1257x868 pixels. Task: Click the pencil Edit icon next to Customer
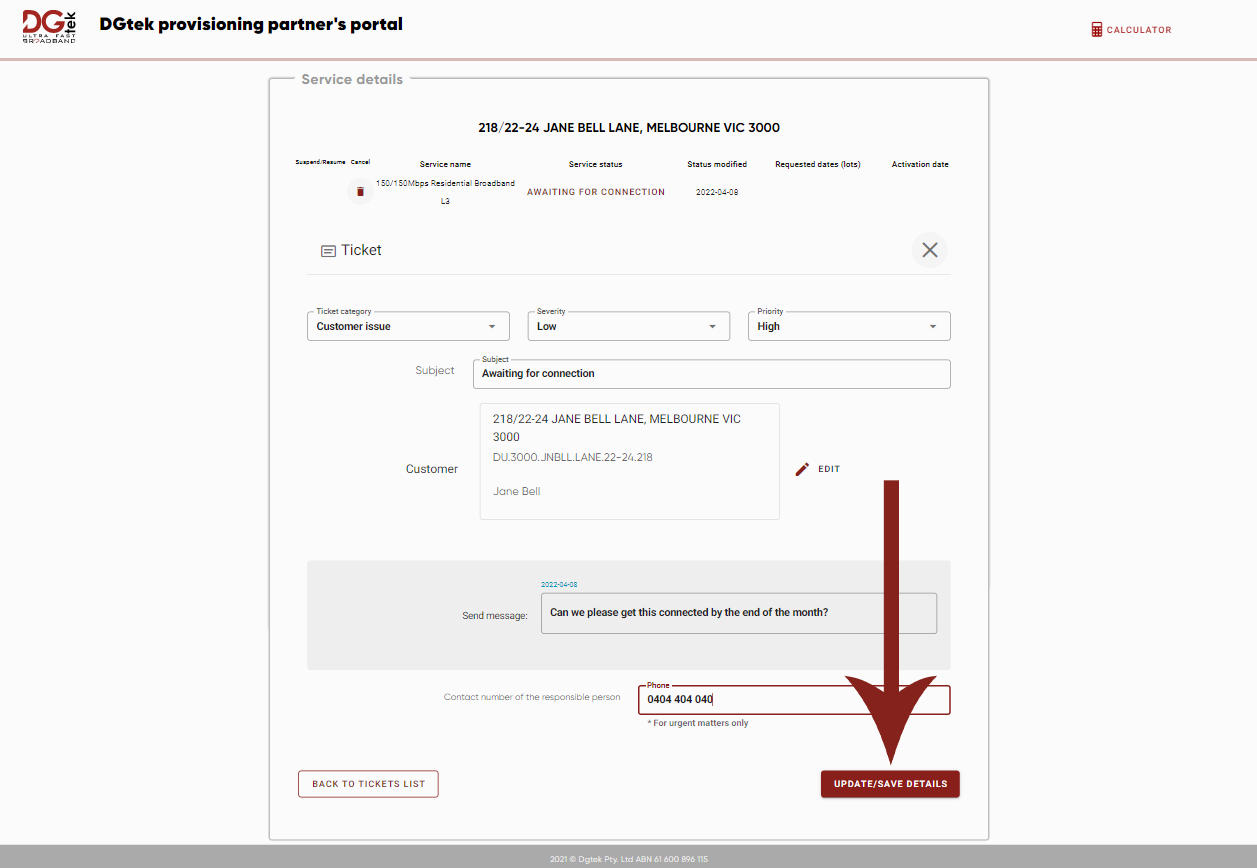pyautogui.click(x=802, y=468)
